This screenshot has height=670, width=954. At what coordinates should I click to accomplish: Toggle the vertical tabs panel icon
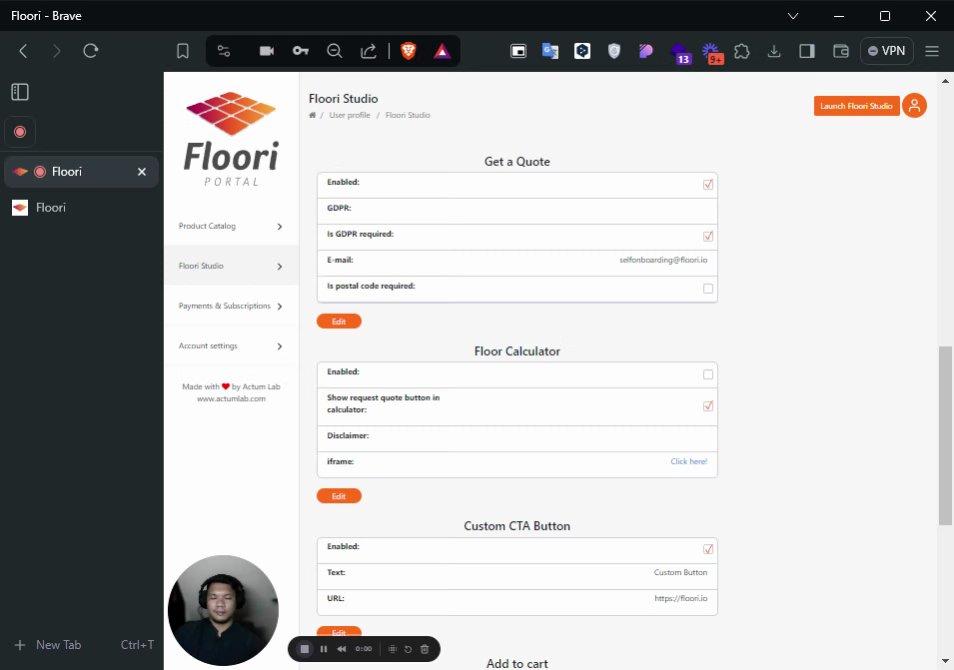click(20, 92)
